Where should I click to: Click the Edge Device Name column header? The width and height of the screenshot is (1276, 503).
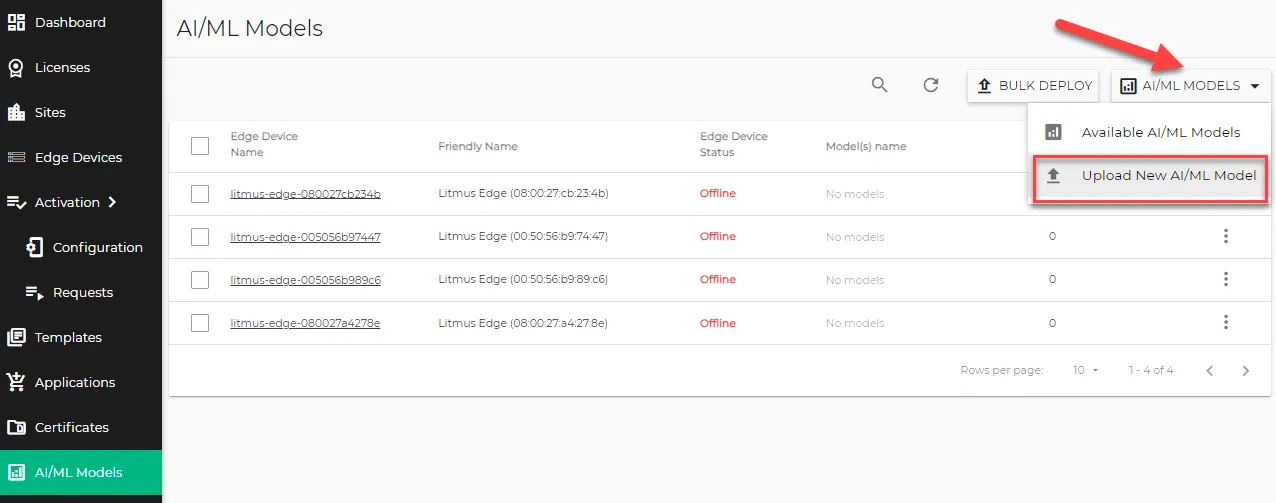pos(264,145)
